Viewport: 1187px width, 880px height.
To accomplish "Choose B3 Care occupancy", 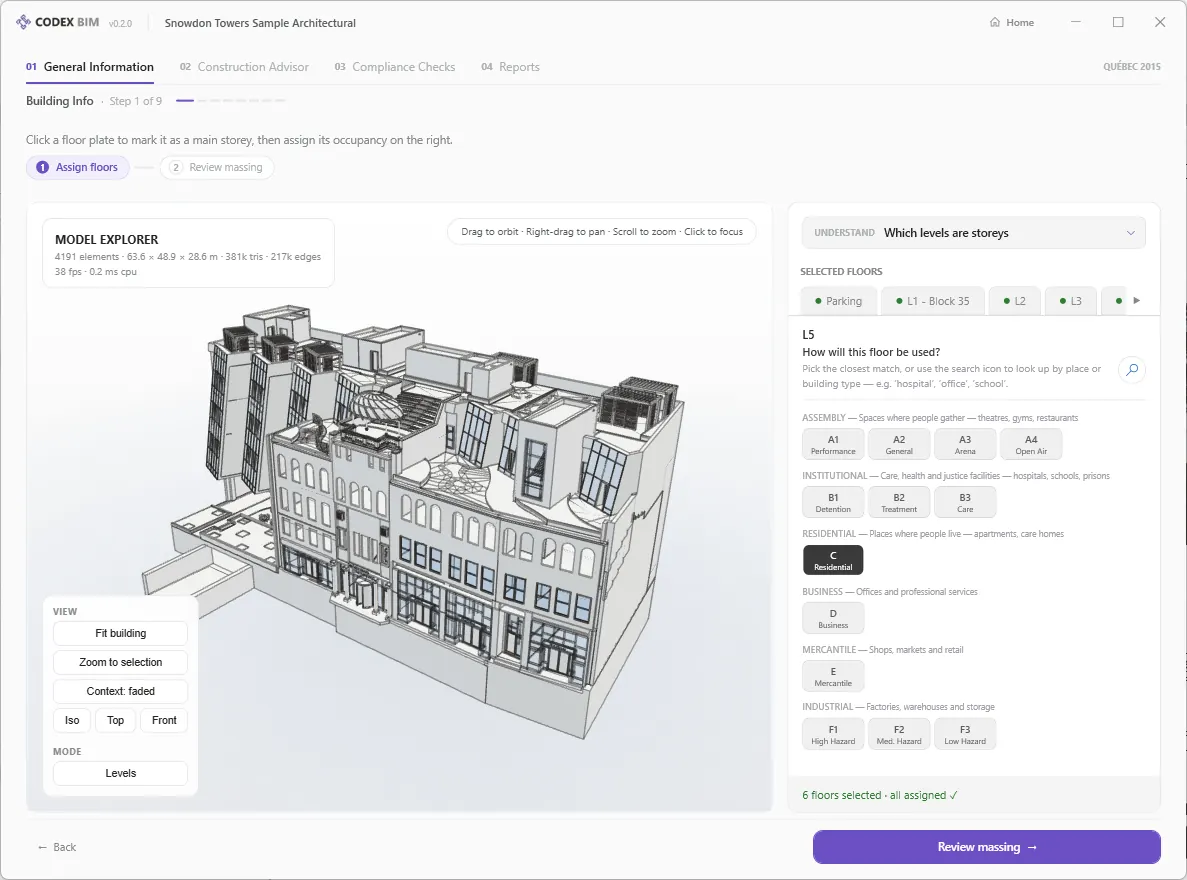I will pos(964,503).
